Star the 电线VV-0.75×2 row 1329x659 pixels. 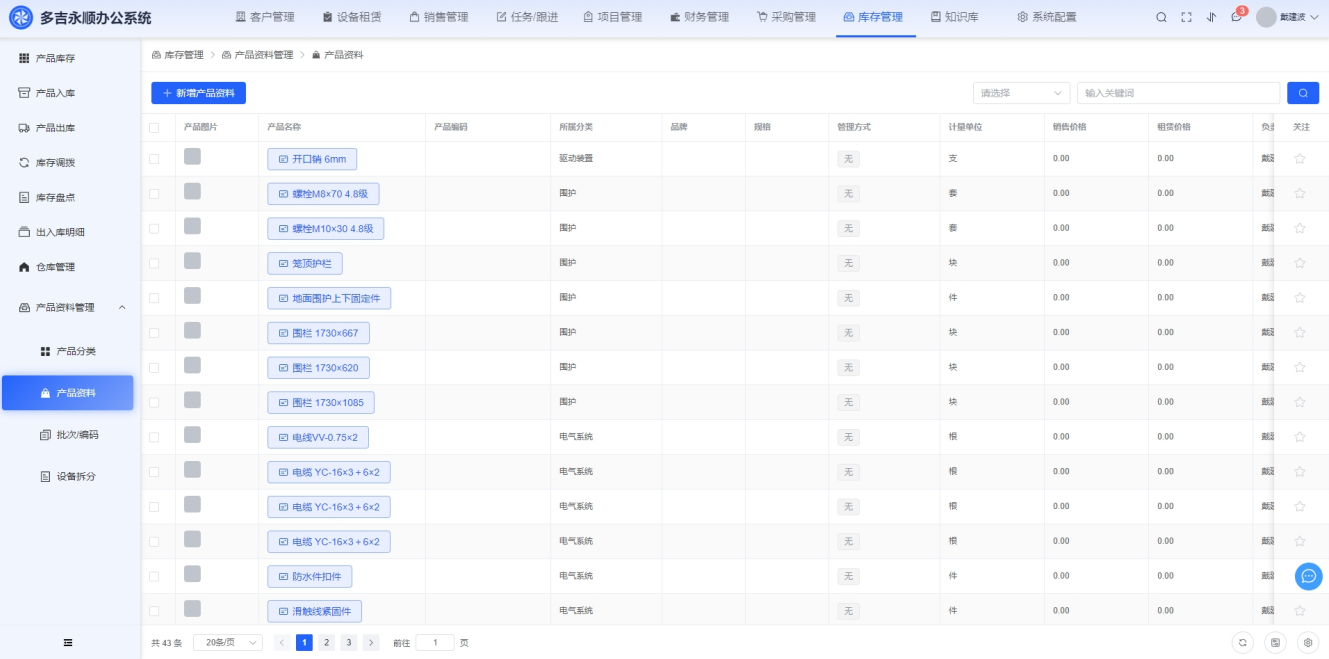[x=1300, y=437]
